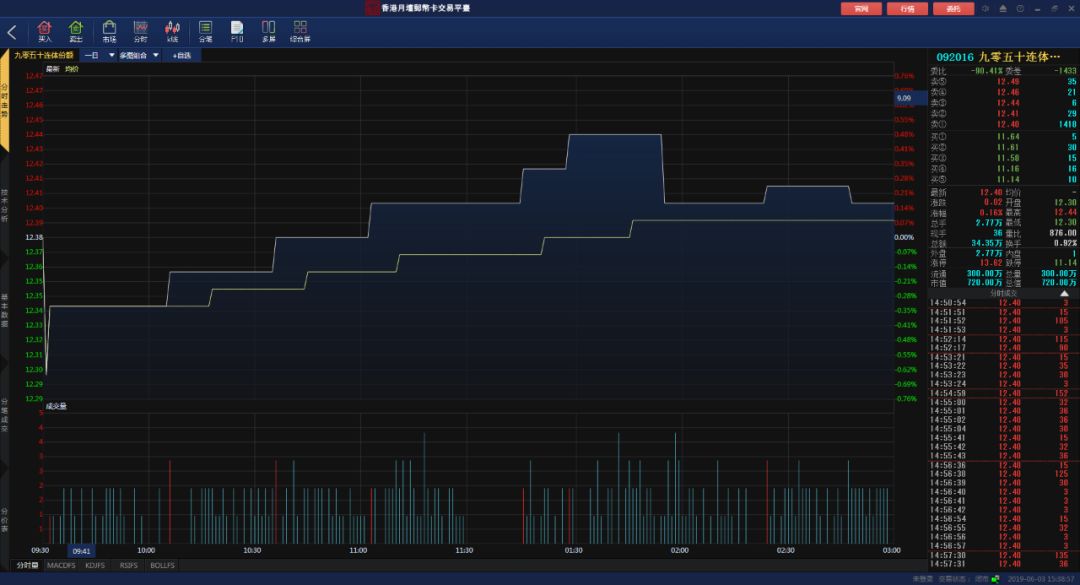Click the 10:00 time axis label

click(146, 551)
